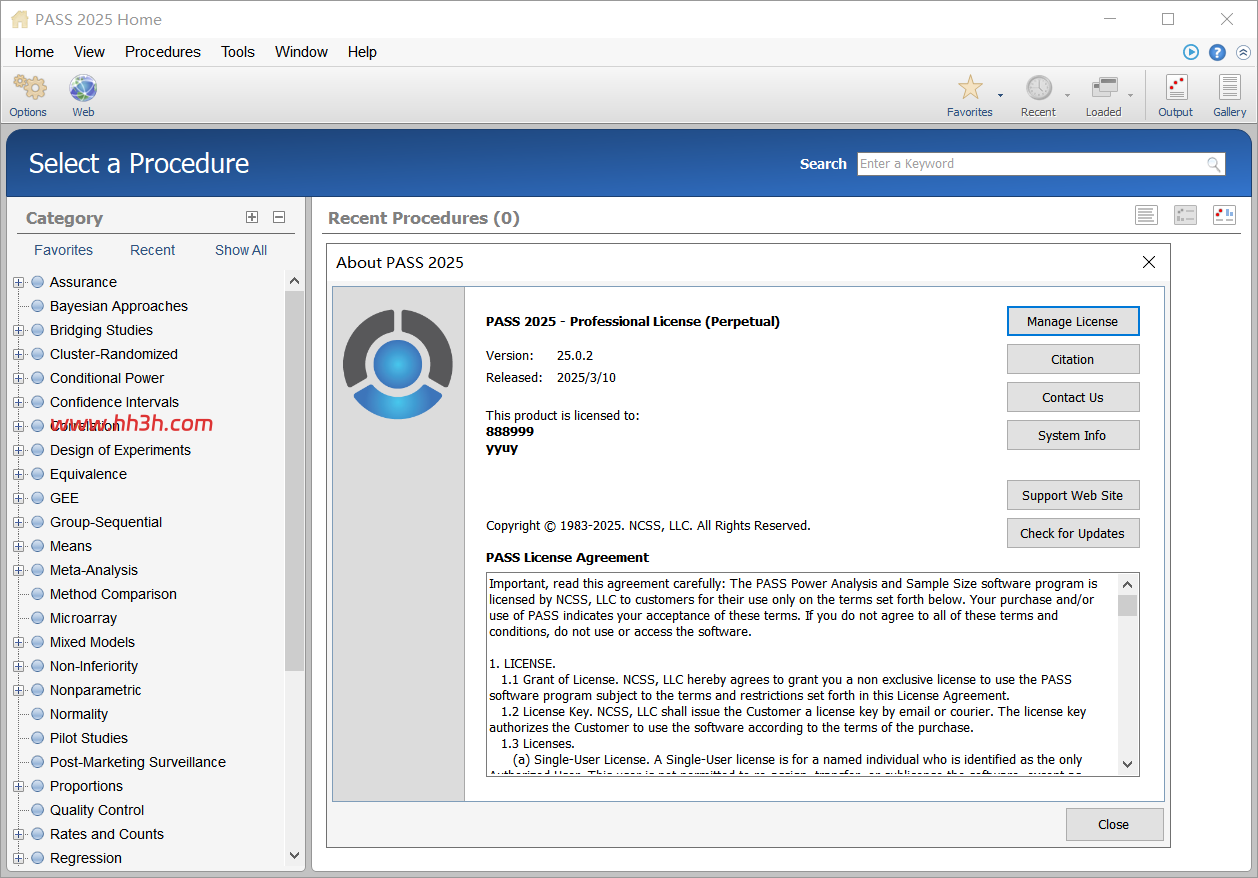Expand the Group-Sequential tree node
The height and width of the screenshot is (878, 1258).
(18, 522)
